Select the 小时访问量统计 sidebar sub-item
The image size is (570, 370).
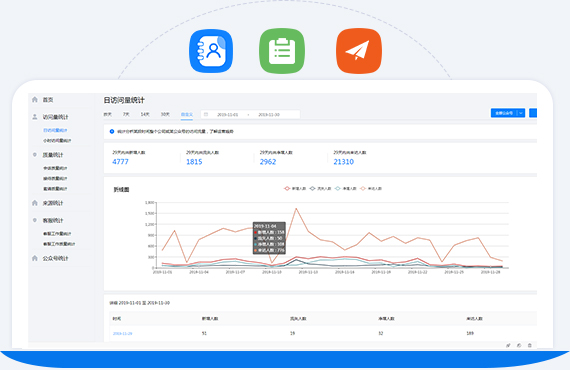57,140
